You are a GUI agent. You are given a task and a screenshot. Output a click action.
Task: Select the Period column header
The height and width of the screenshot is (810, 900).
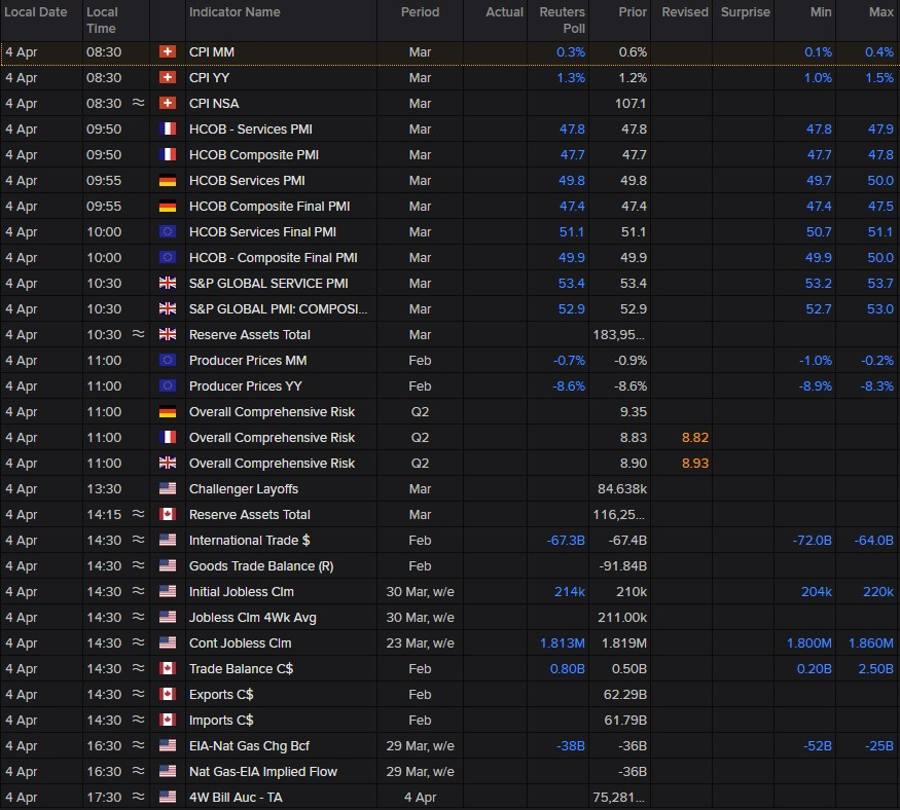pyautogui.click(x=420, y=12)
